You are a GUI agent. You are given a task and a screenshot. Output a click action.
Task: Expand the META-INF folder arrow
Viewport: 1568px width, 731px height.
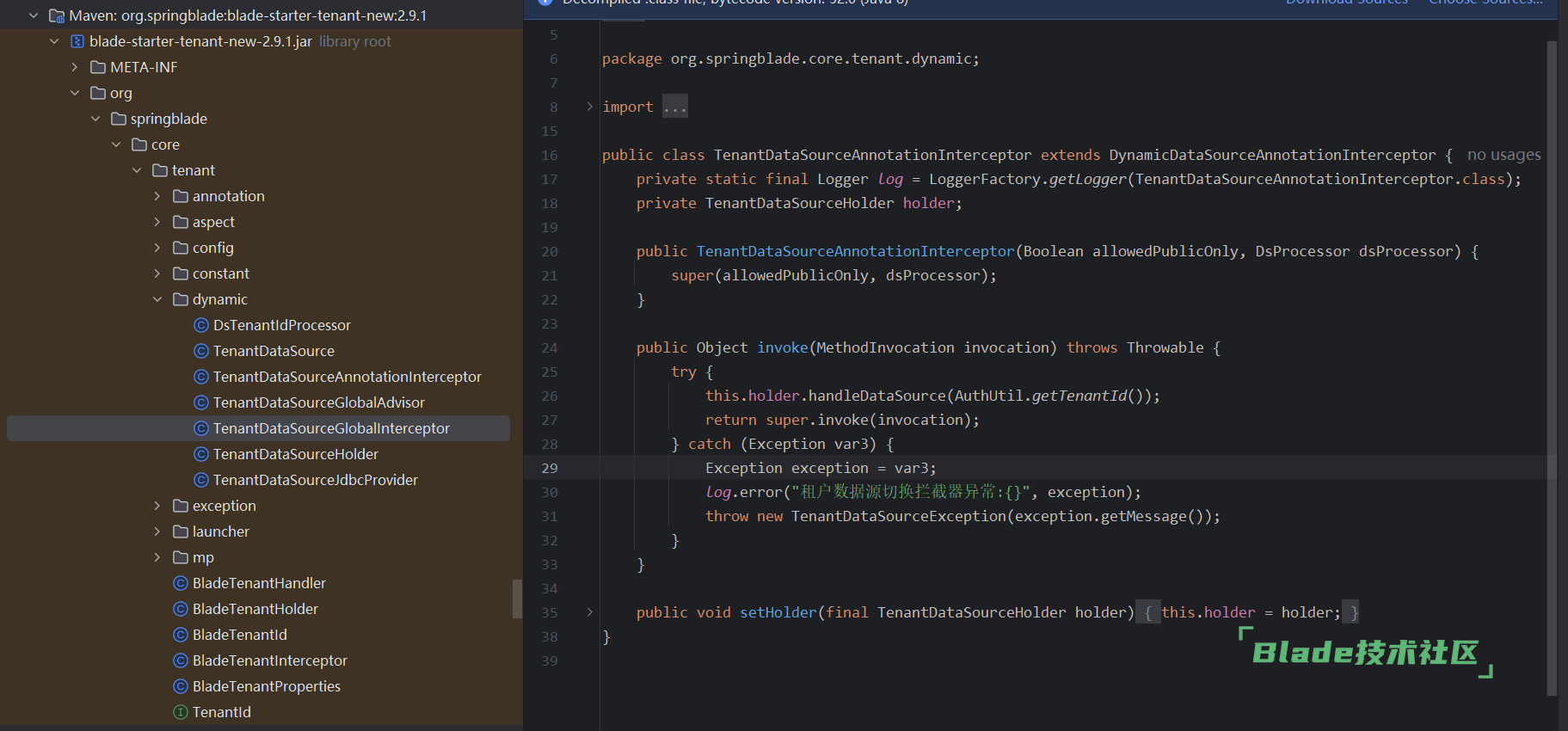click(x=75, y=67)
